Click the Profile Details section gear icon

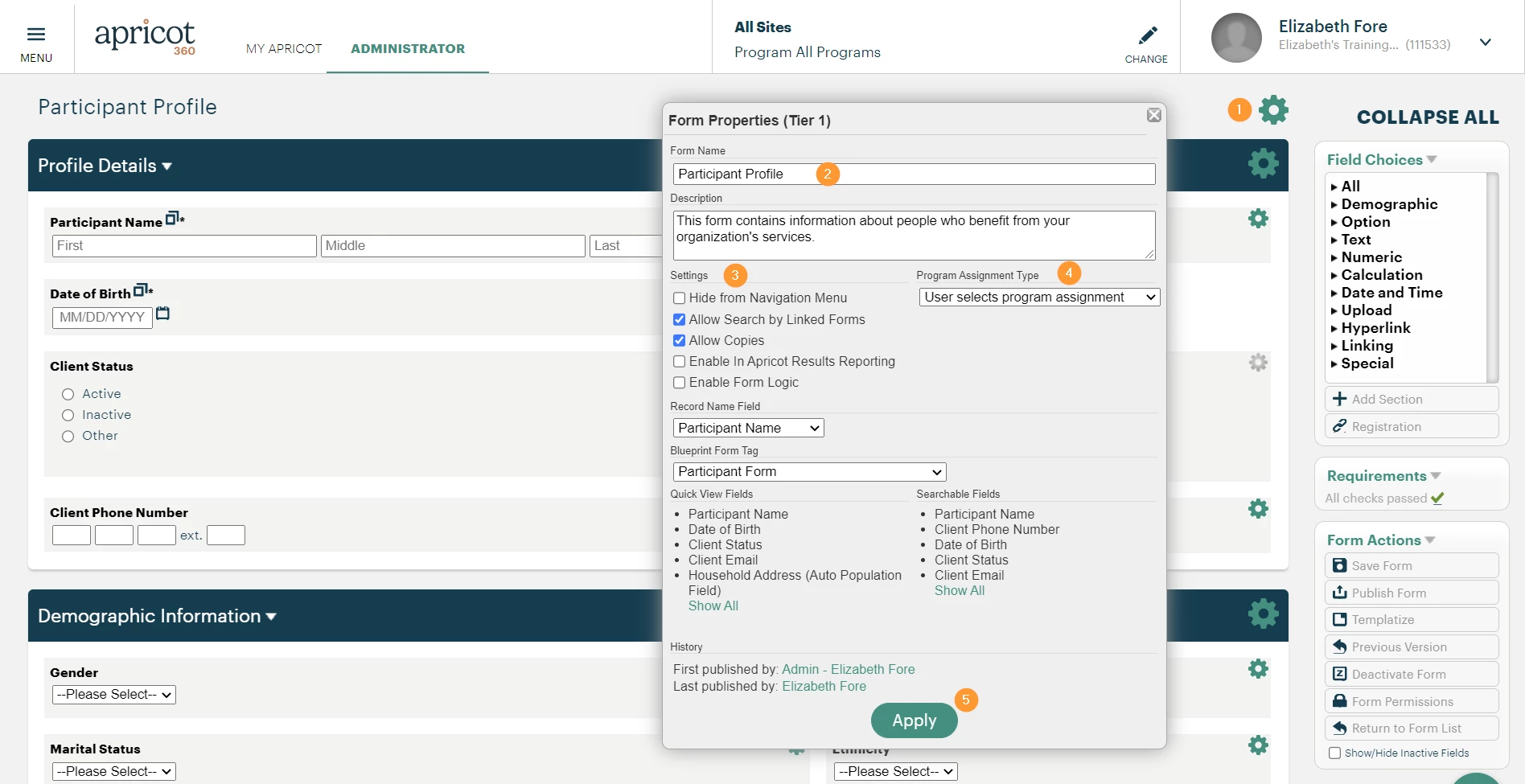[1263, 163]
